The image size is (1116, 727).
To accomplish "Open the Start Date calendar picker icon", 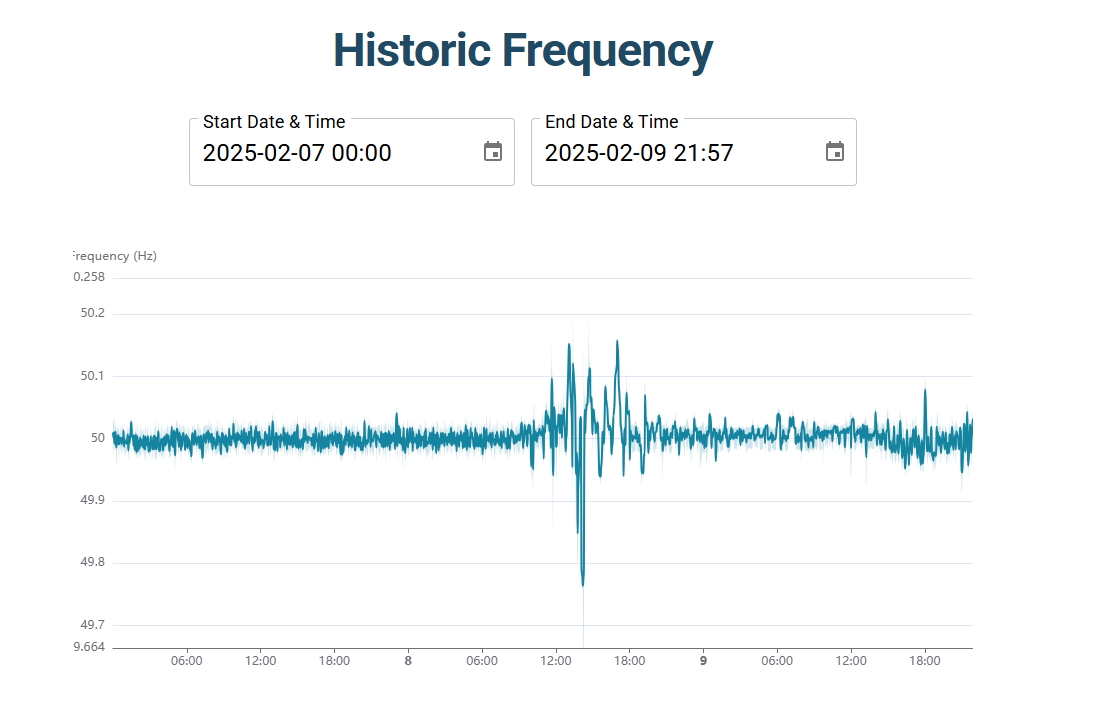I will point(492,152).
